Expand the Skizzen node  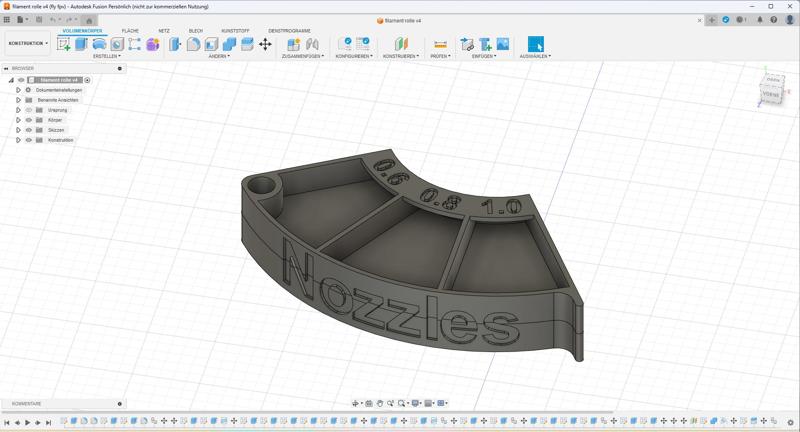tap(18, 130)
